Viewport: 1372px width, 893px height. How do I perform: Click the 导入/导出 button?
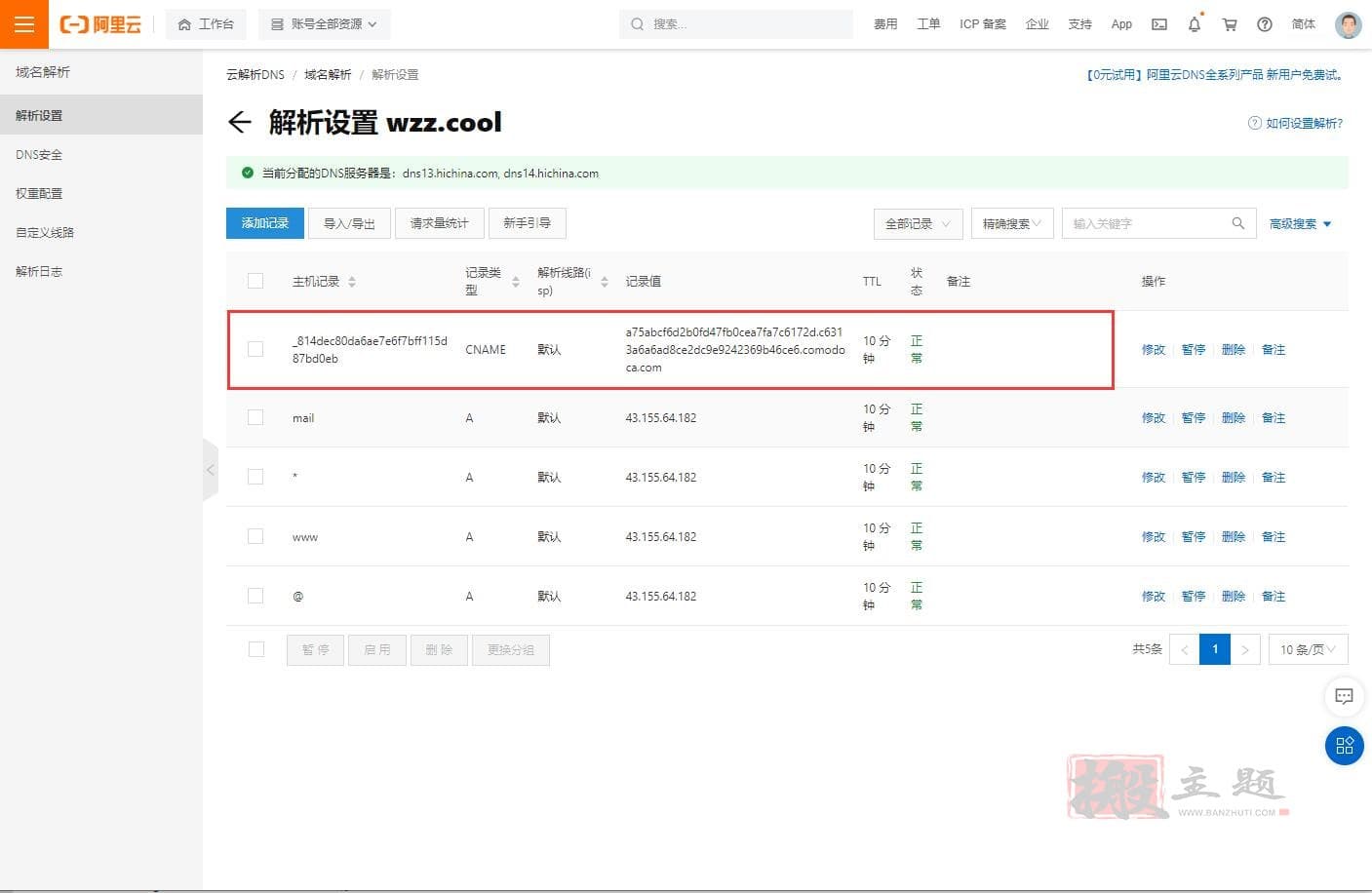point(349,223)
